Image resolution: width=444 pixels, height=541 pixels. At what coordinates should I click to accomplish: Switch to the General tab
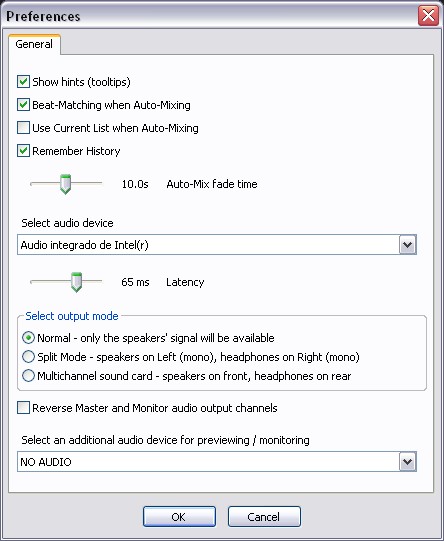pyautogui.click(x=34, y=44)
